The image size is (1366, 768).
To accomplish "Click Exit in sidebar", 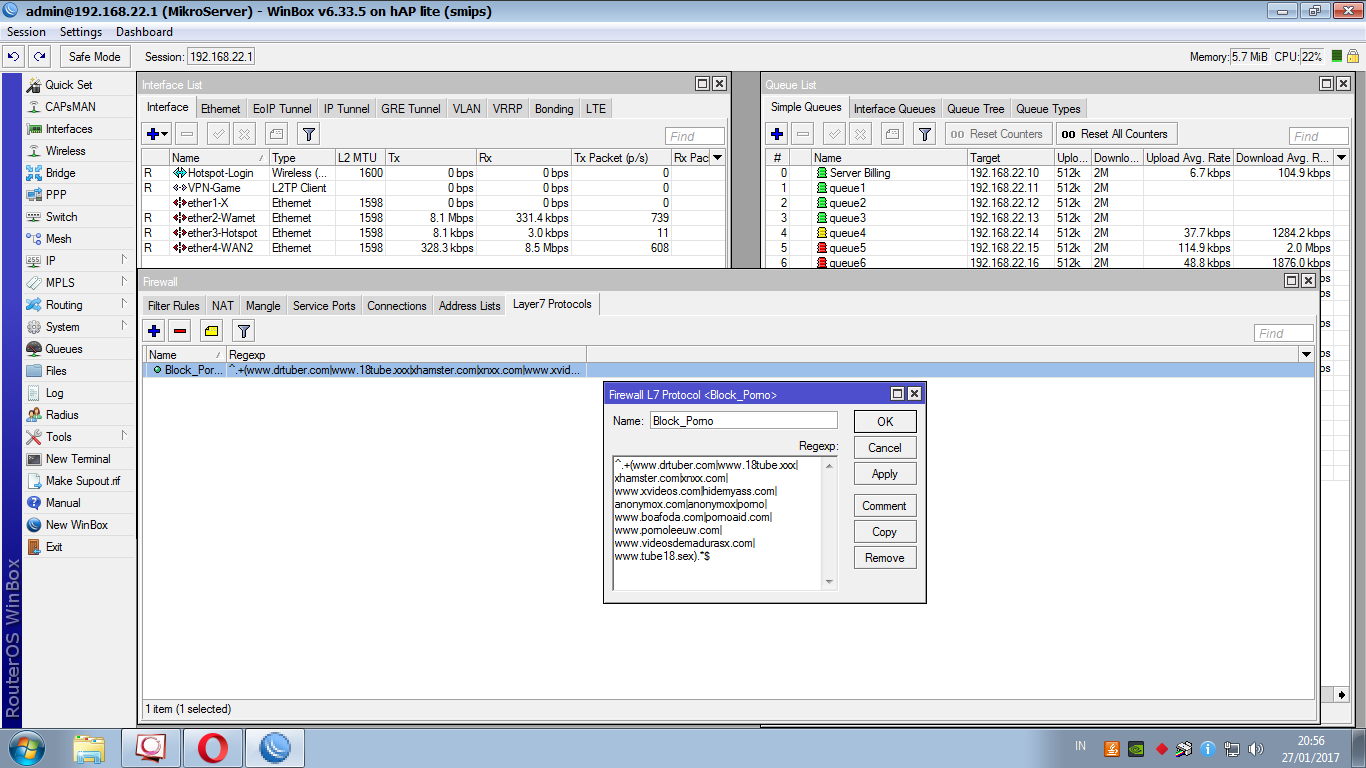I will [x=54, y=547].
